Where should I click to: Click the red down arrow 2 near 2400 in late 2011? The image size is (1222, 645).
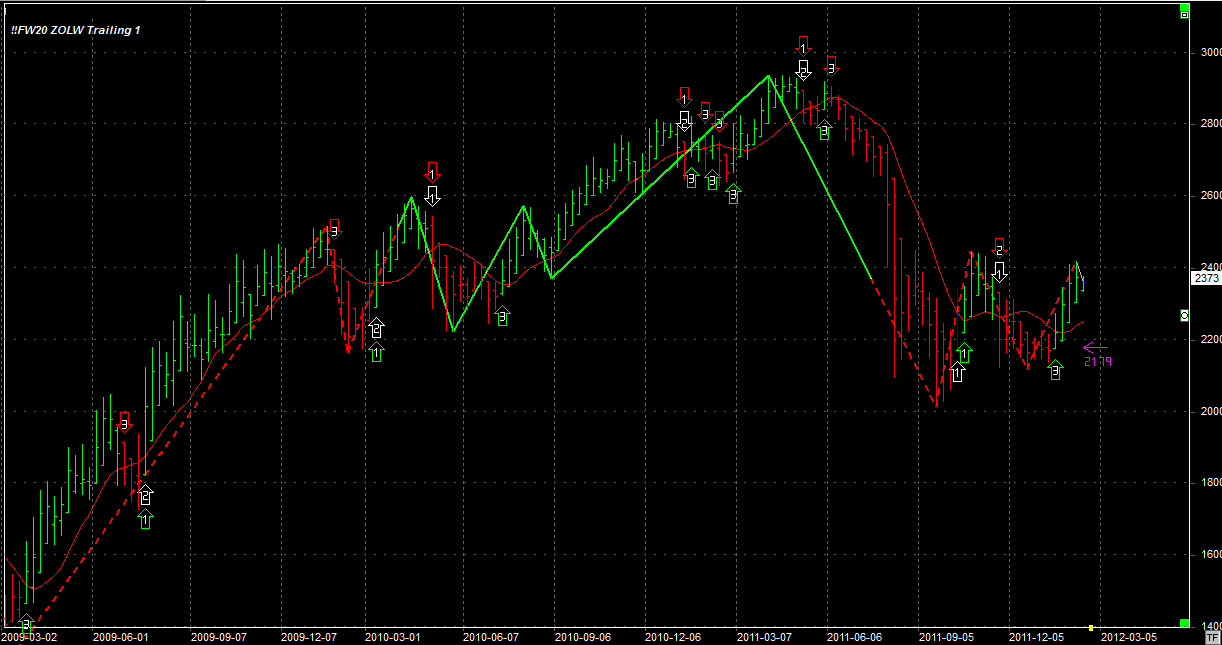pyautogui.click(x=998, y=247)
